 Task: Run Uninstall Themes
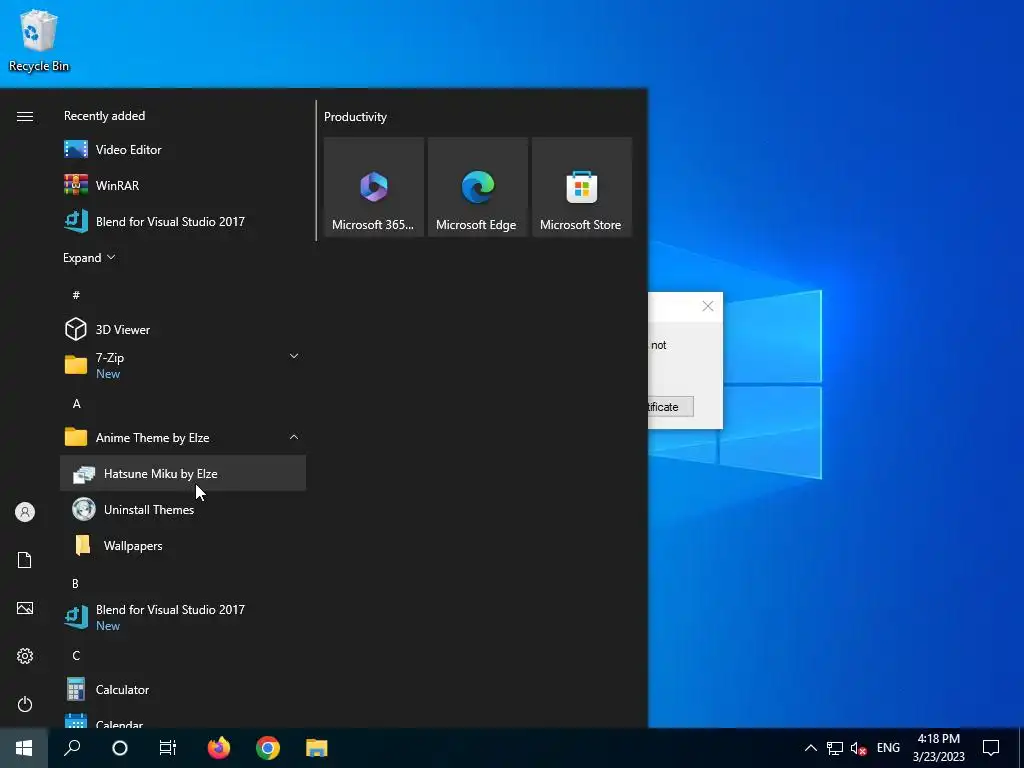183,509
